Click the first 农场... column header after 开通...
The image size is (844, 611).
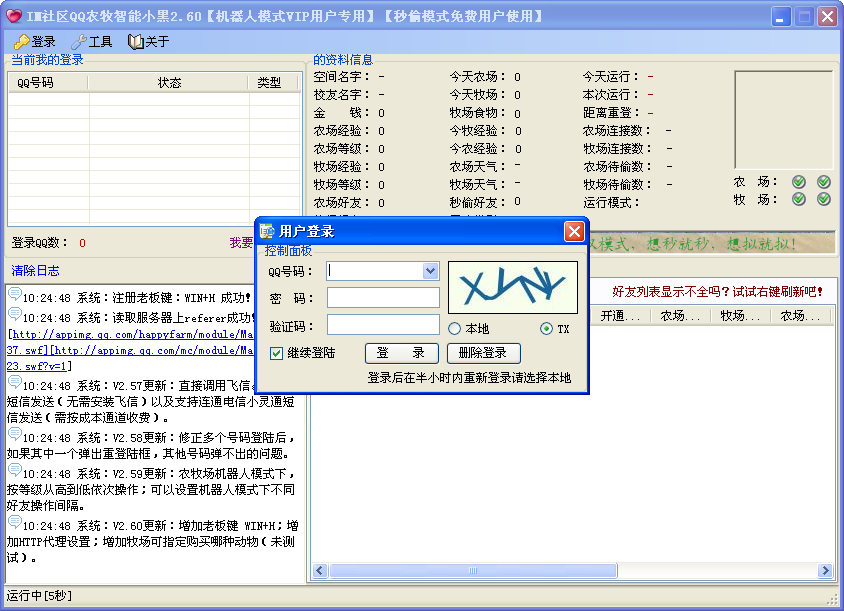click(x=680, y=316)
